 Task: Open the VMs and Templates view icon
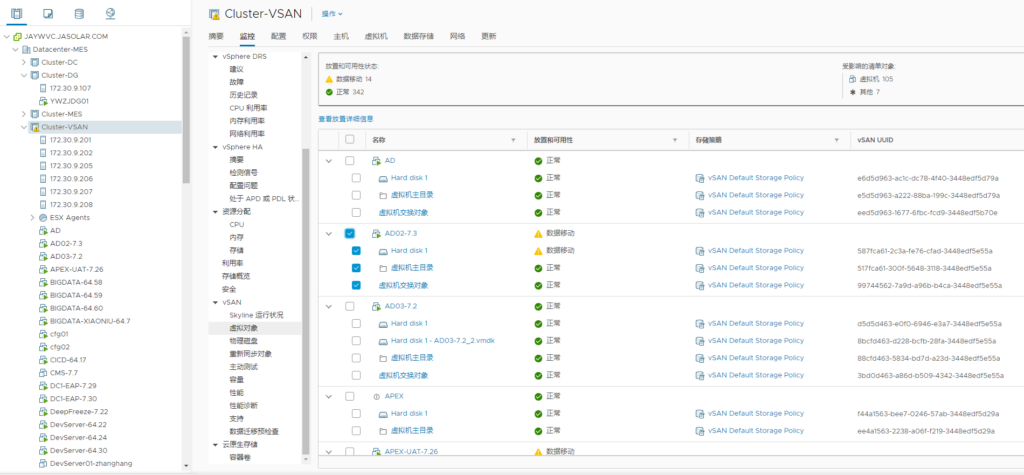click(x=49, y=13)
